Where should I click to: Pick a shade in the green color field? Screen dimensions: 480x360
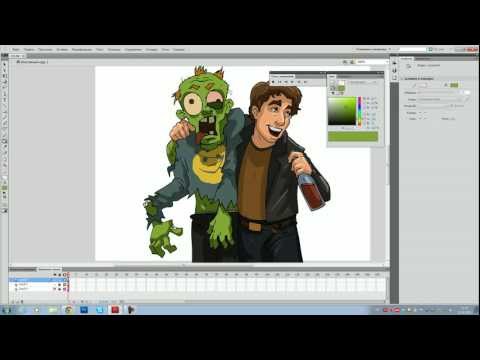click(342, 111)
